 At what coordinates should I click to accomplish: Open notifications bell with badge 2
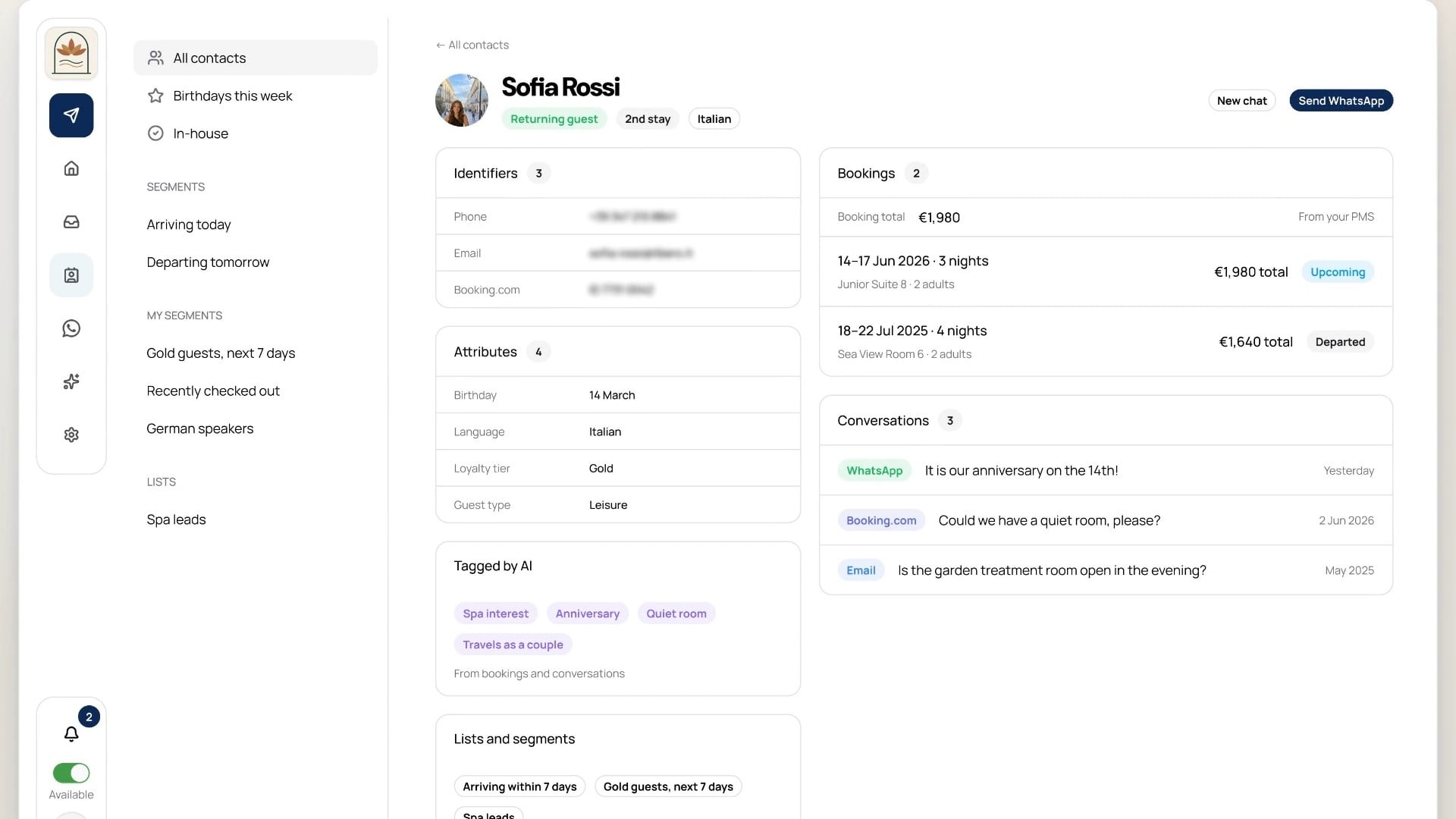coord(71,733)
